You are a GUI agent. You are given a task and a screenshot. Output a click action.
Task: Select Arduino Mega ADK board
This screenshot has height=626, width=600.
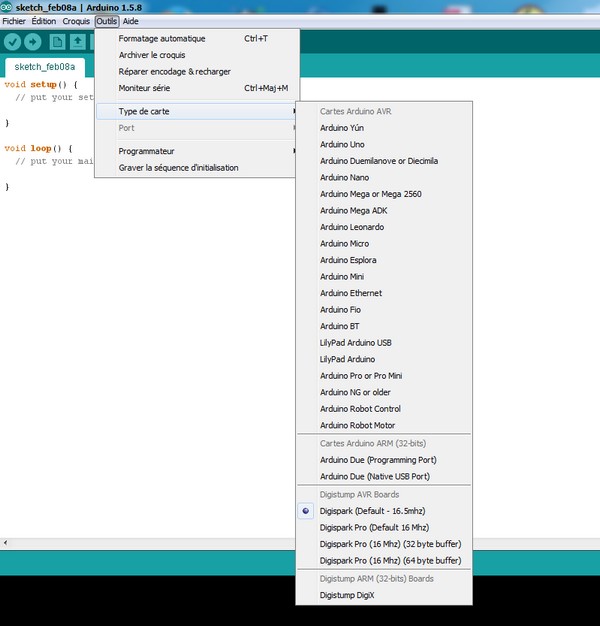[384, 210]
